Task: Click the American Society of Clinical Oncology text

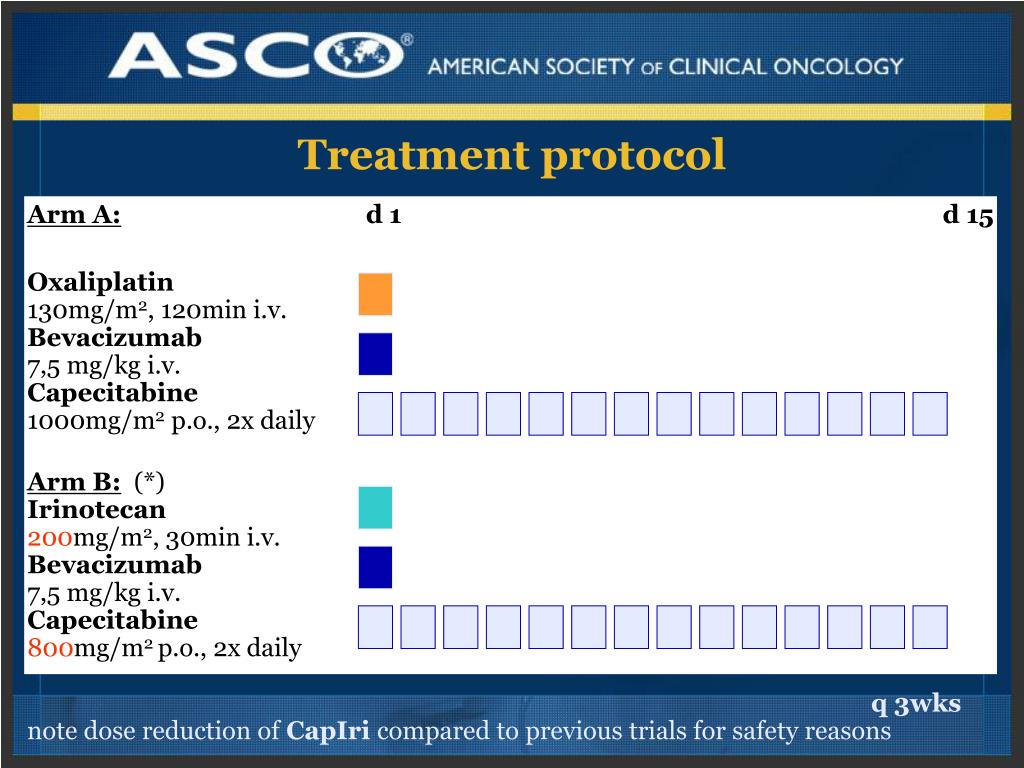Action: tap(665, 67)
